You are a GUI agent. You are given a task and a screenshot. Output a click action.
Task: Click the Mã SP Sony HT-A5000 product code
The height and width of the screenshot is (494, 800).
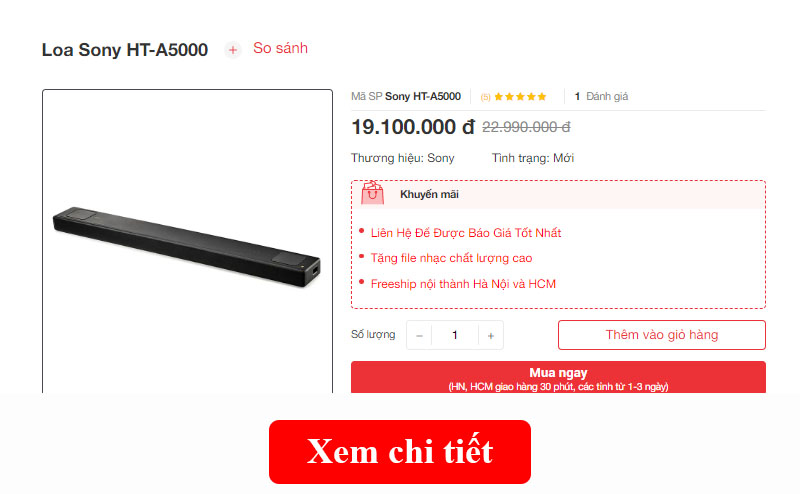[406, 96]
